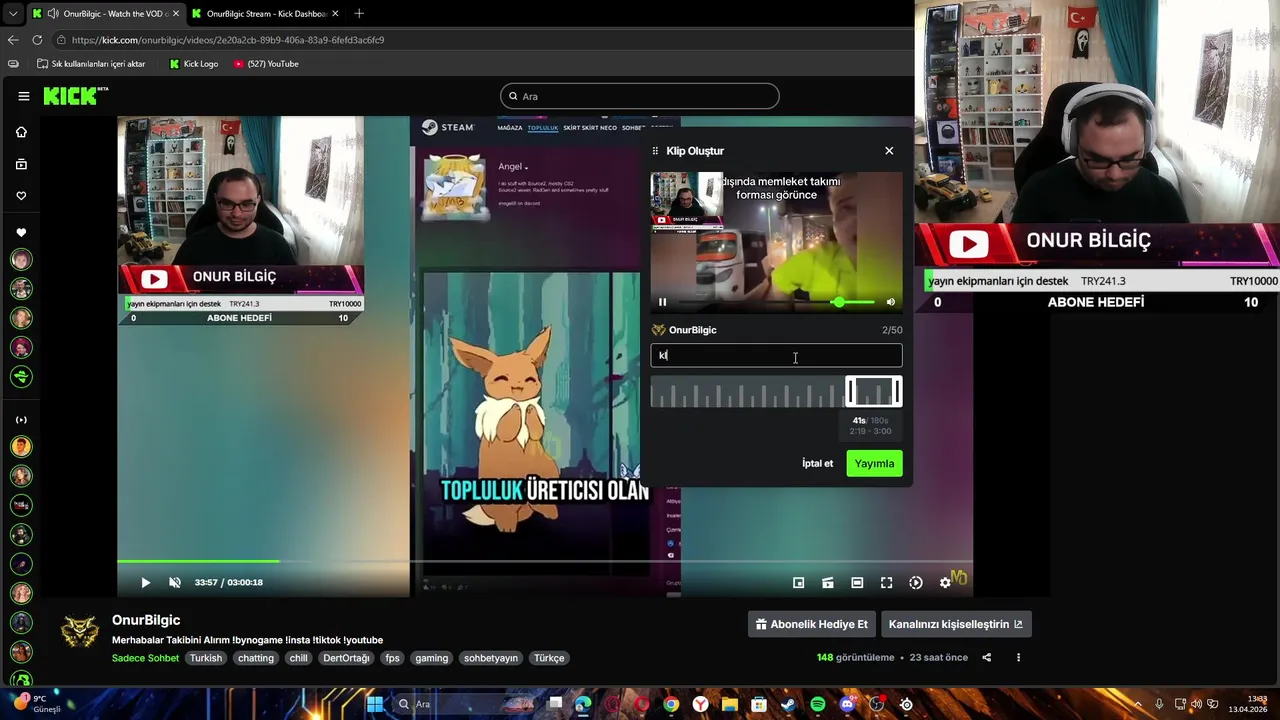Open Steam from the taskbar
This screenshot has width=1280, height=720.
click(788, 704)
